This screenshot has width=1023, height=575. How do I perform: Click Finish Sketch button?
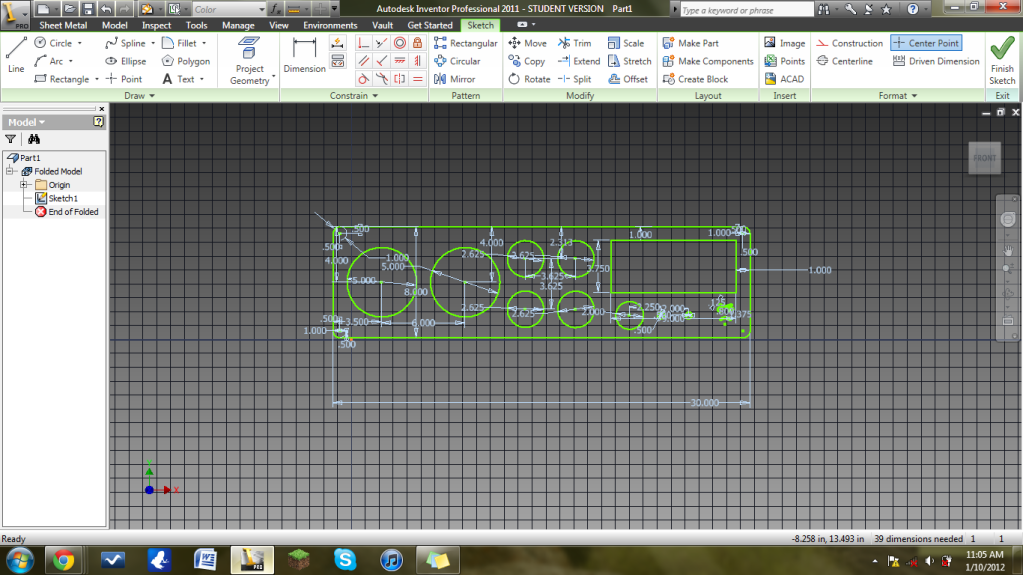[x=1002, y=61]
